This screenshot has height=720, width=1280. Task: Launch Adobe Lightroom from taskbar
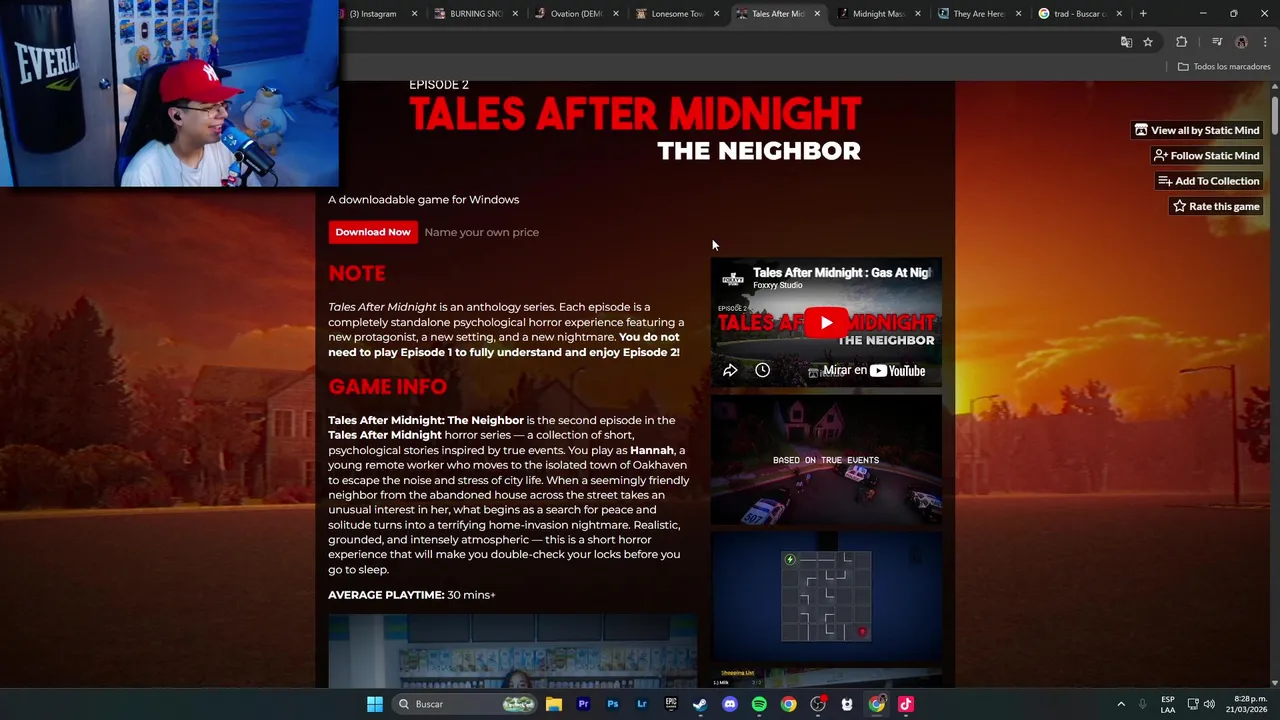[642, 704]
